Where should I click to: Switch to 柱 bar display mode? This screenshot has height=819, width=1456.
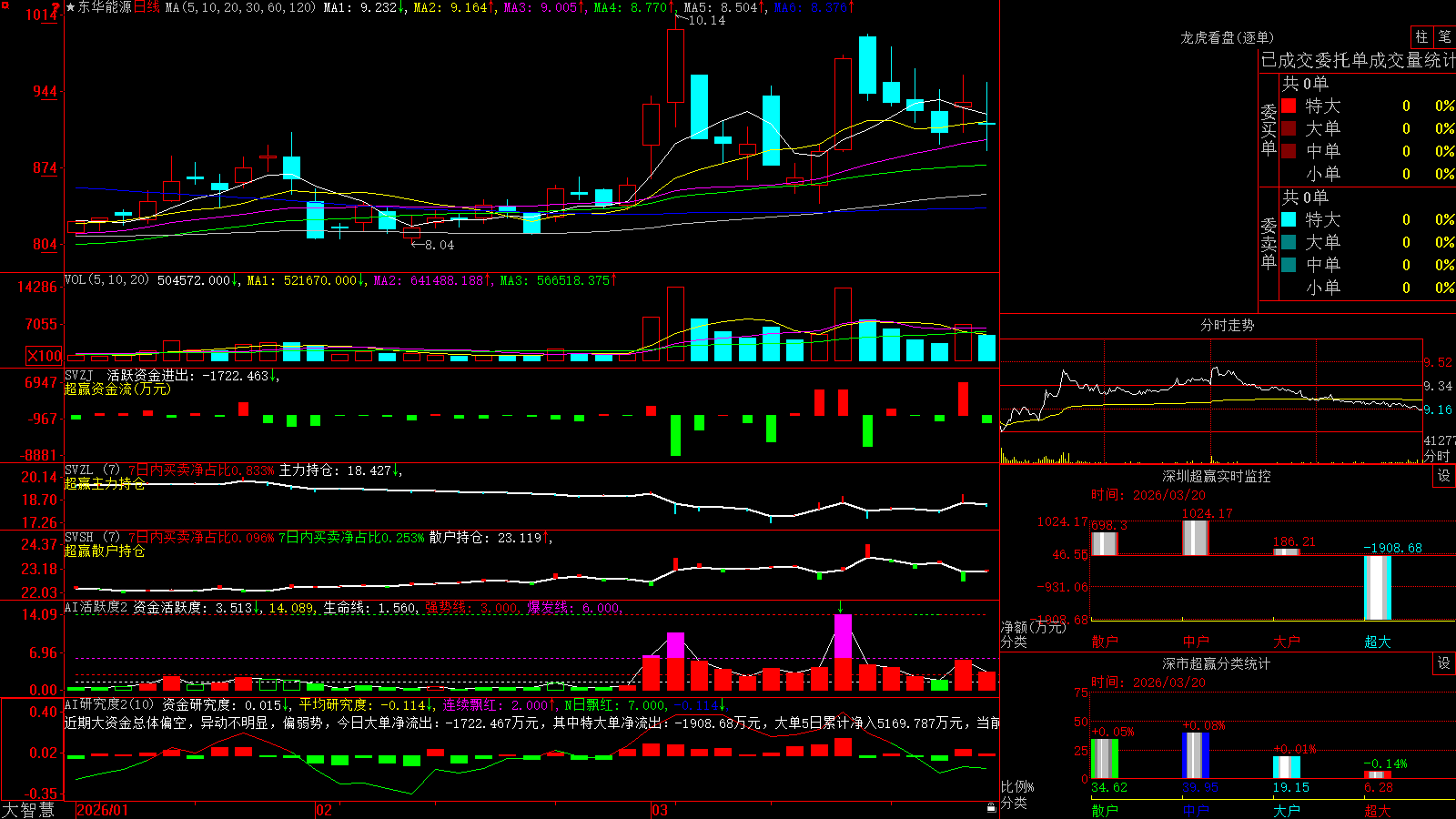pos(1422,37)
